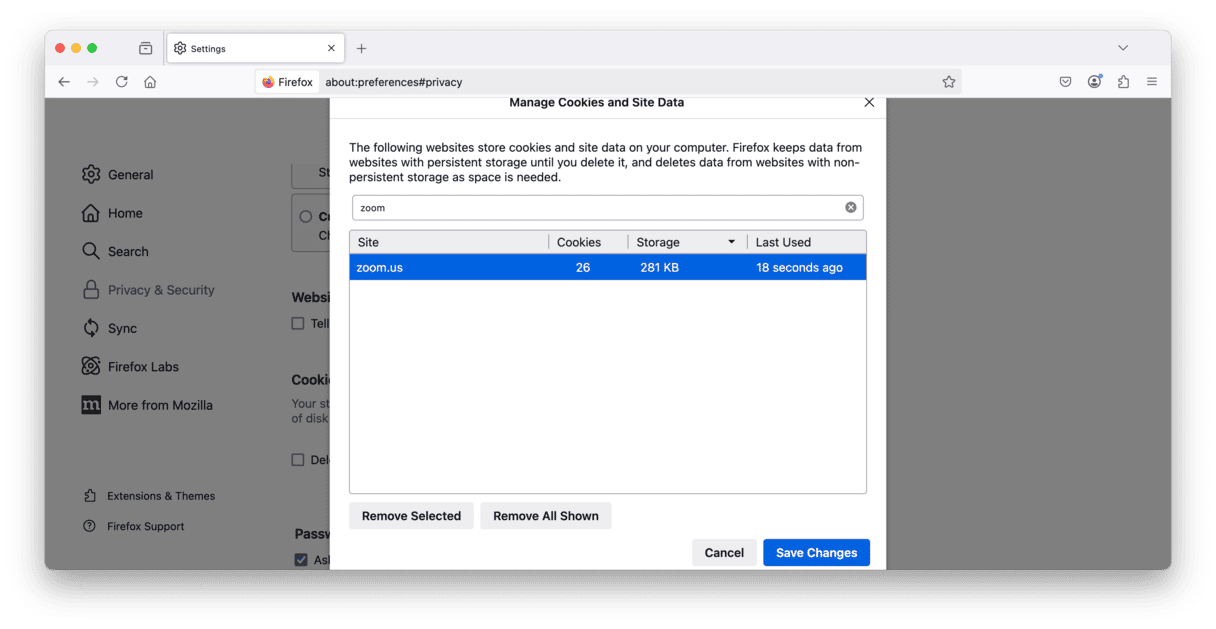Open the Extensions puzzle-piece icon
The height and width of the screenshot is (629, 1216).
[1124, 82]
